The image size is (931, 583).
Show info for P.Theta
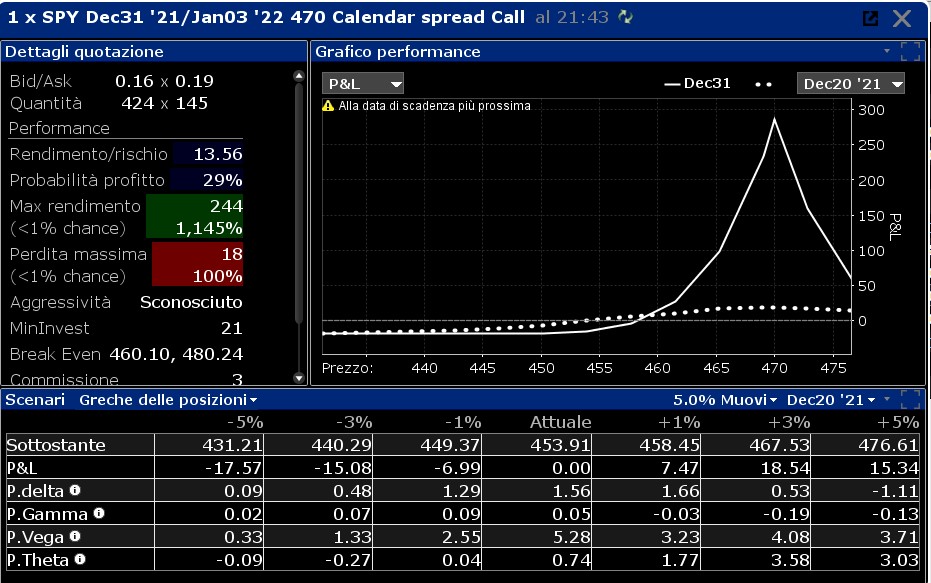click(80, 559)
